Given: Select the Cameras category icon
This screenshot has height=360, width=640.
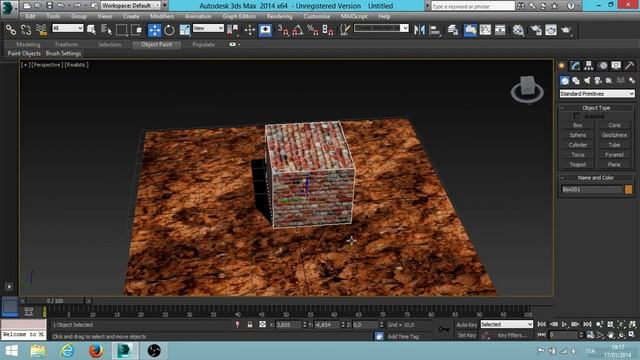Looking at the screenshot, I should click(x=598, y=81).
